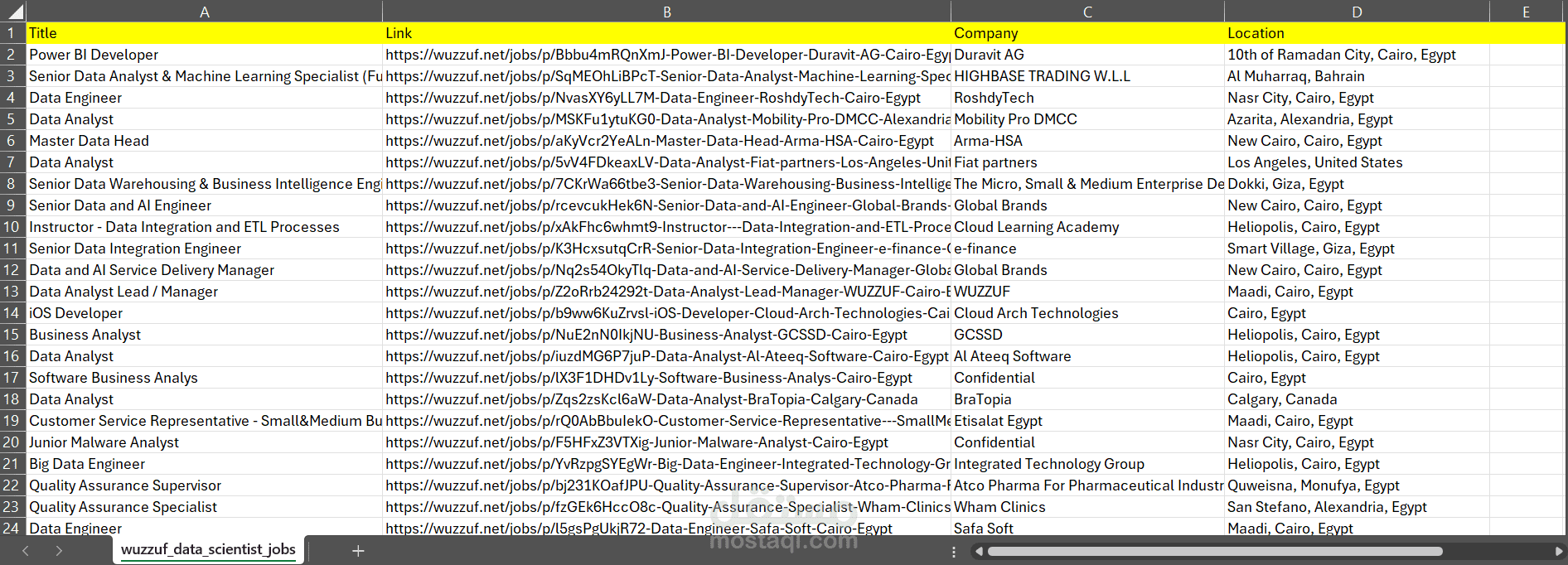Click the horizontal scrollbar's right arrow

(x=1559, y=551)
